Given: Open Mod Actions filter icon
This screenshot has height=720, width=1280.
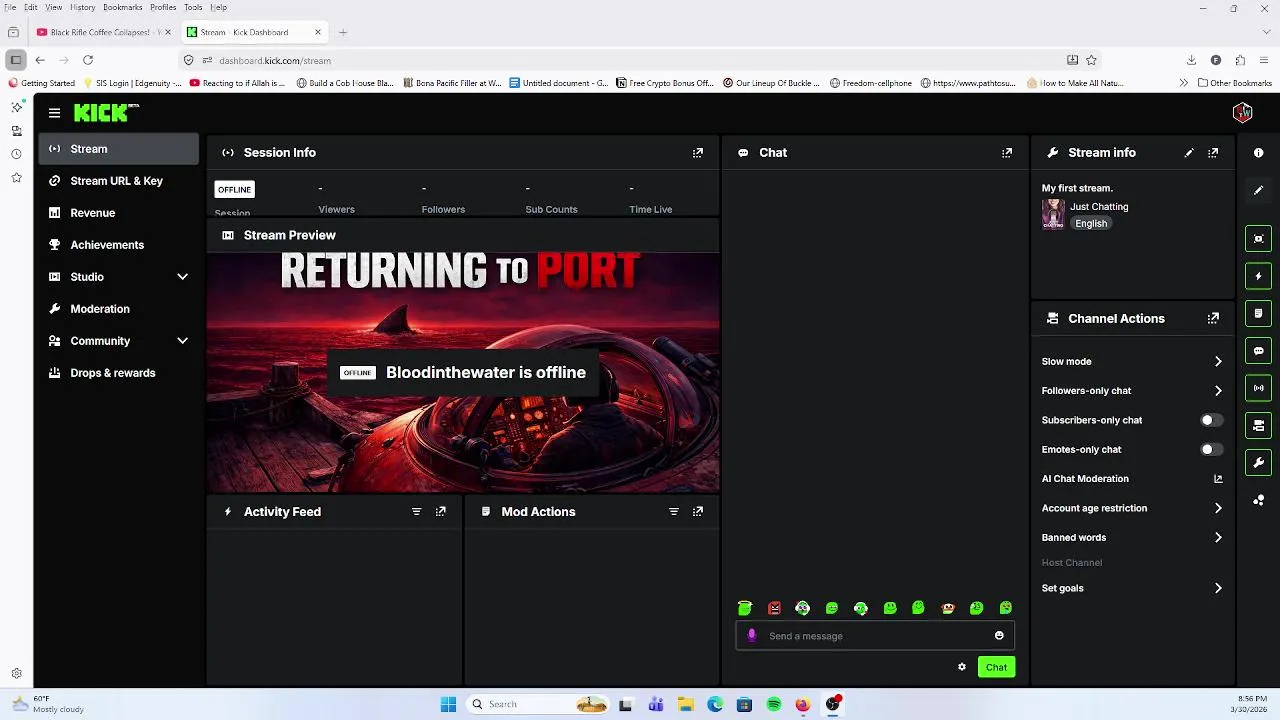Looking at the screenshot, I should point(674,511).
